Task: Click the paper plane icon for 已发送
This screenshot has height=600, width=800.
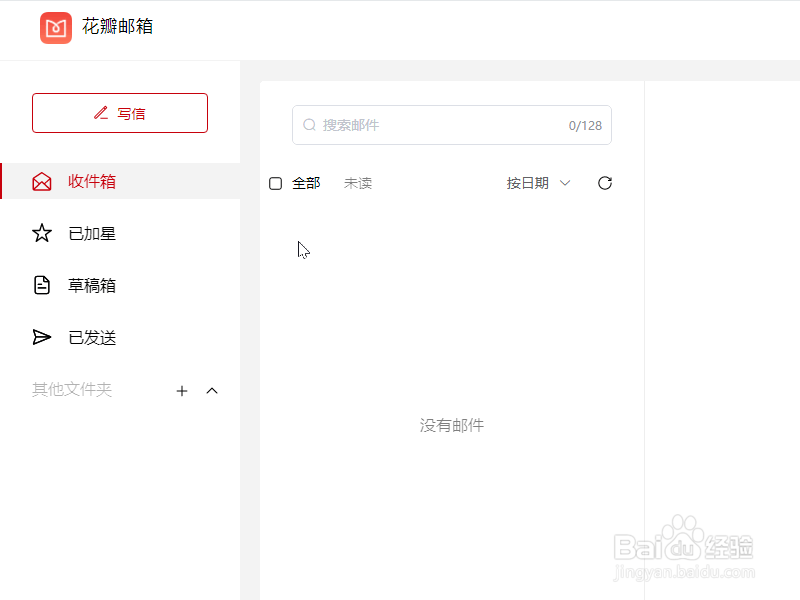Action: [x=41, y=337]
